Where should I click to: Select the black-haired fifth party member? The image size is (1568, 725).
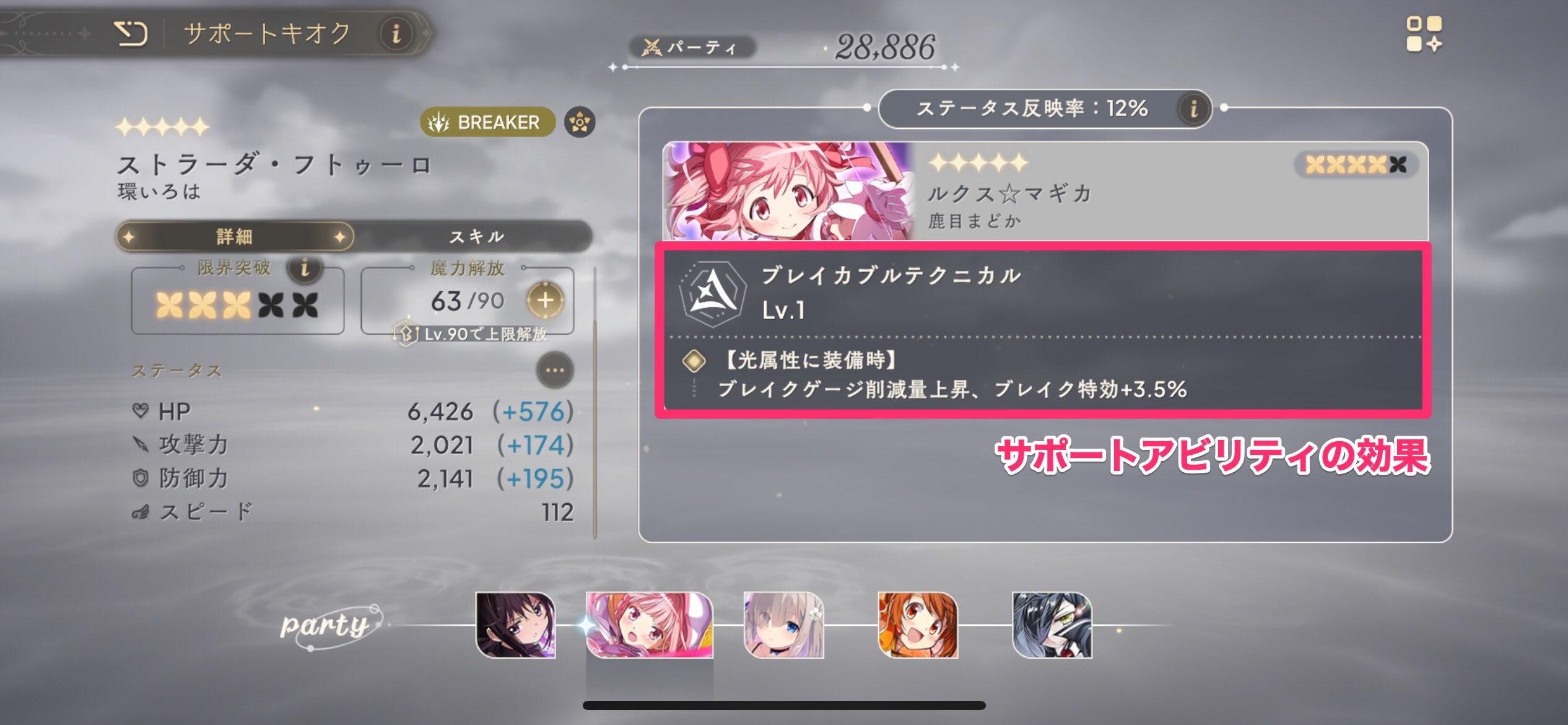coord(1052,625)
